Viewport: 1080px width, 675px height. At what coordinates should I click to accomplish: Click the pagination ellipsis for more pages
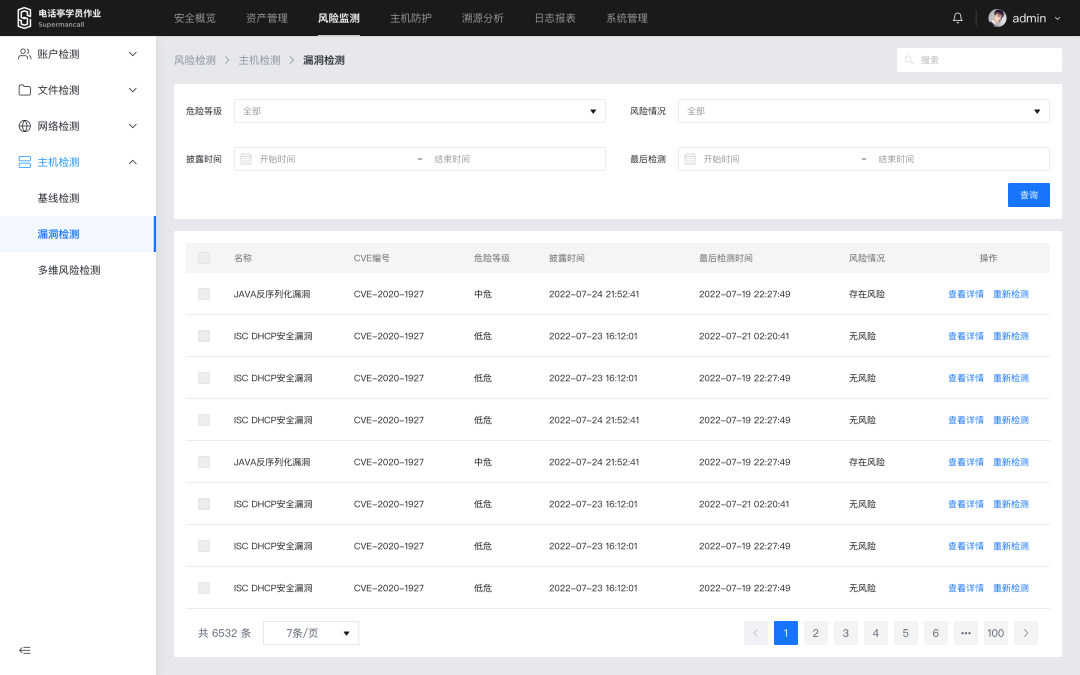click(x=966, y=633)
